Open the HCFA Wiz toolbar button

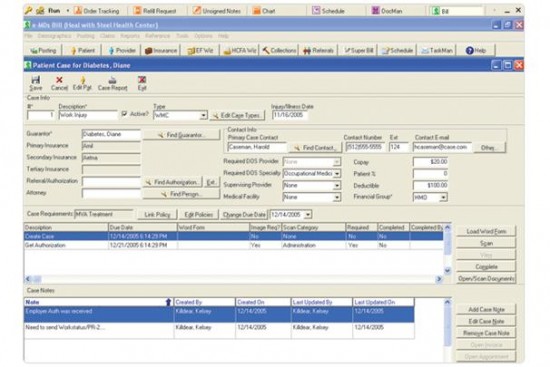tap(240, 51)
